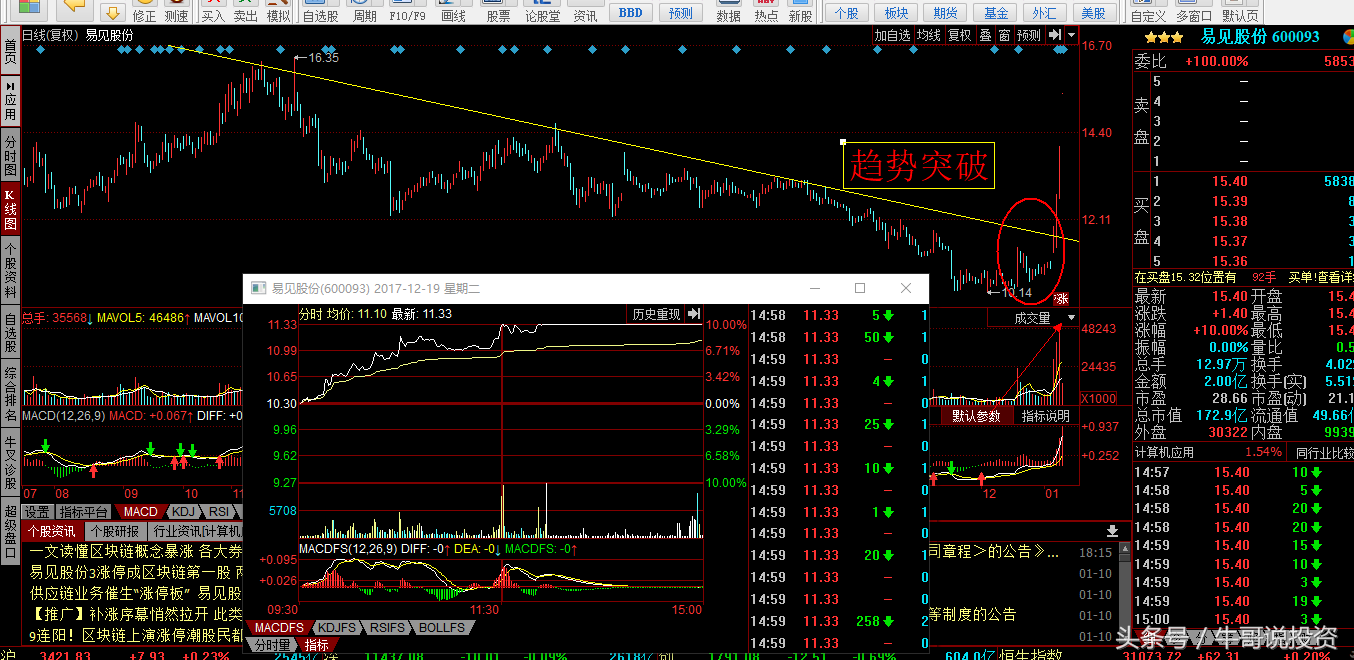Image resolution: width=1354 pixels, height=660 pixels.
Task: Open the 首页 side tab
Action: click(10, 52)
